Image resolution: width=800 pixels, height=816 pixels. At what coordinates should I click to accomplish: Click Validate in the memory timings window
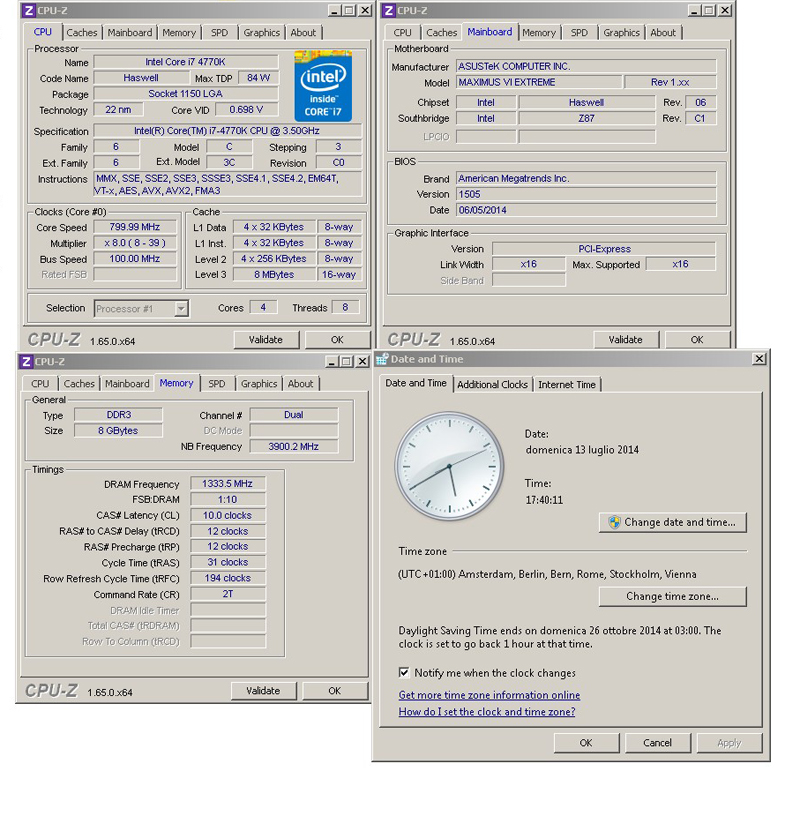pyautogui.click(x=263, y=691)
